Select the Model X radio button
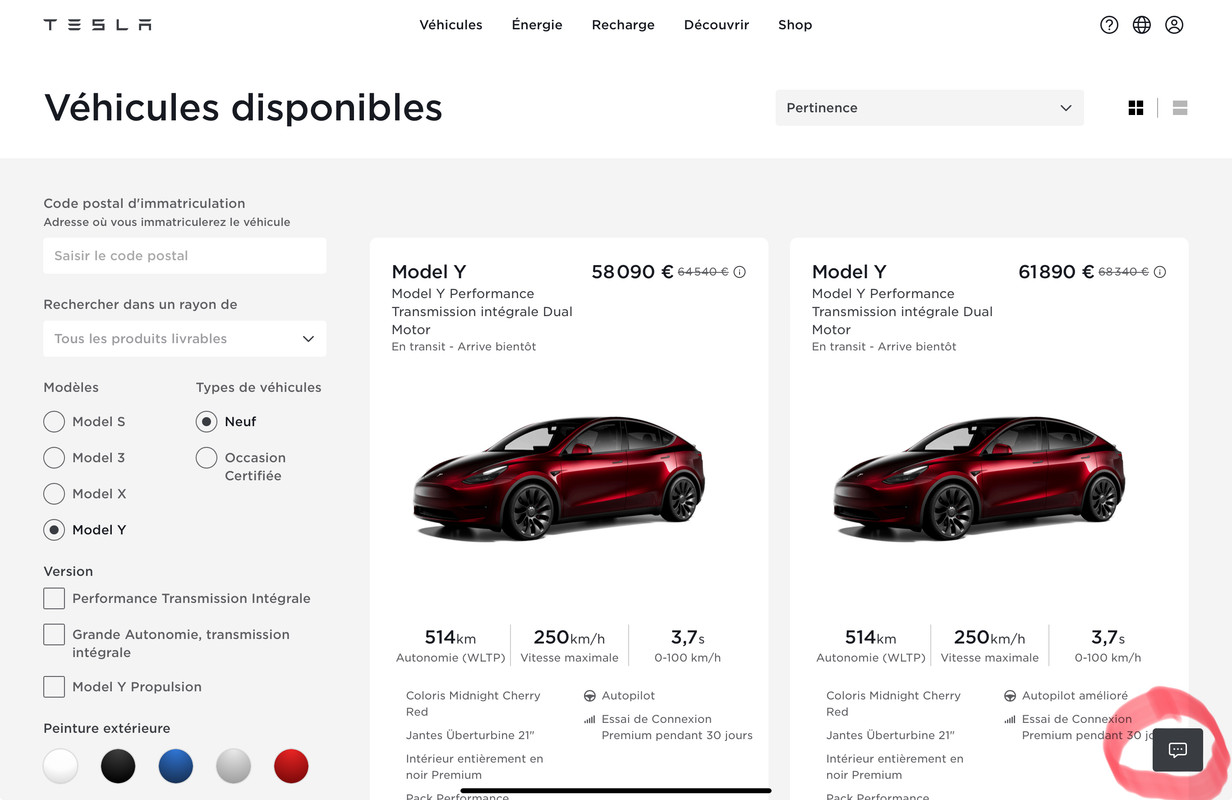1232x800 pixels. [54, 494]
